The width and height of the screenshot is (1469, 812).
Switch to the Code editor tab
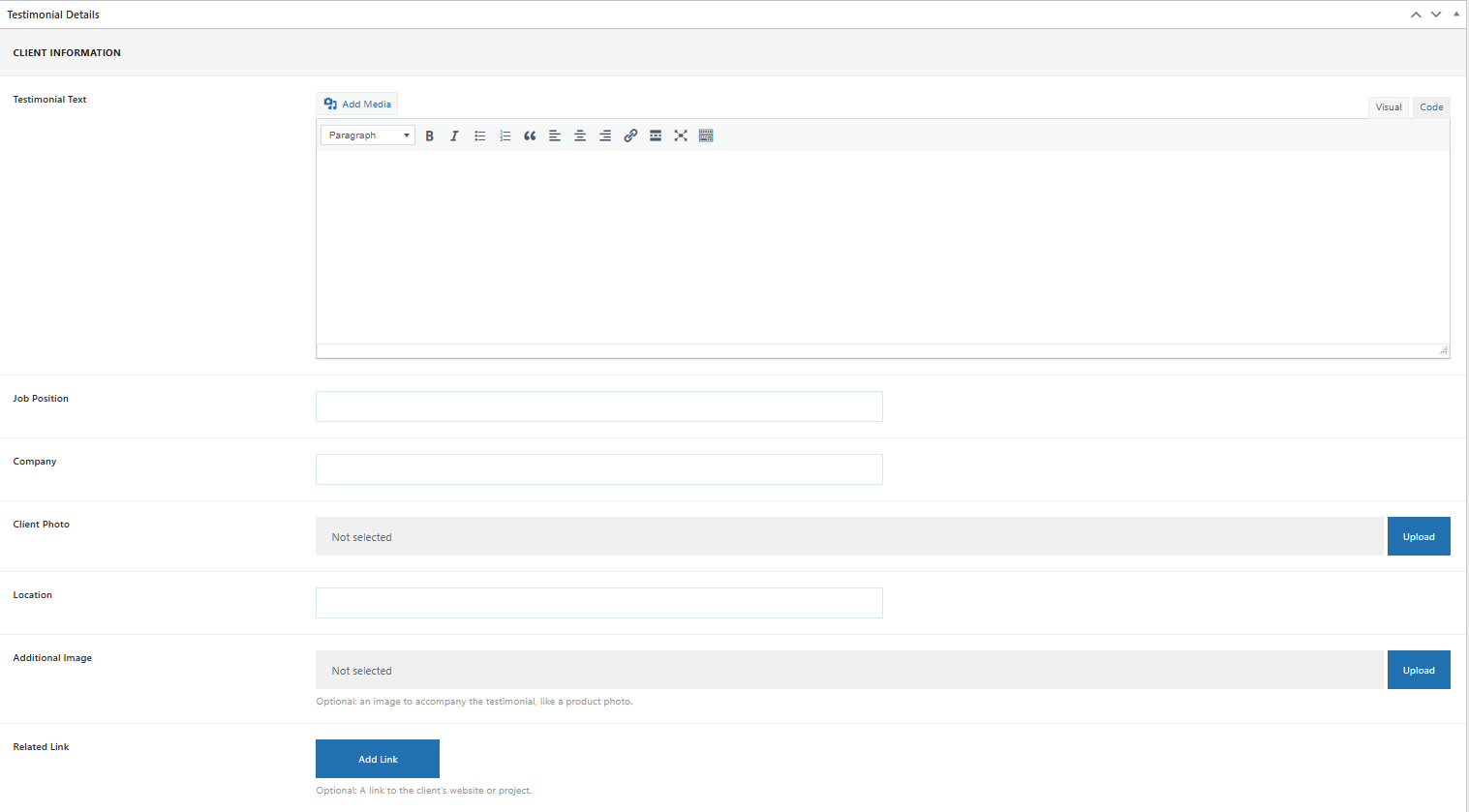(x=1431, y=107)
